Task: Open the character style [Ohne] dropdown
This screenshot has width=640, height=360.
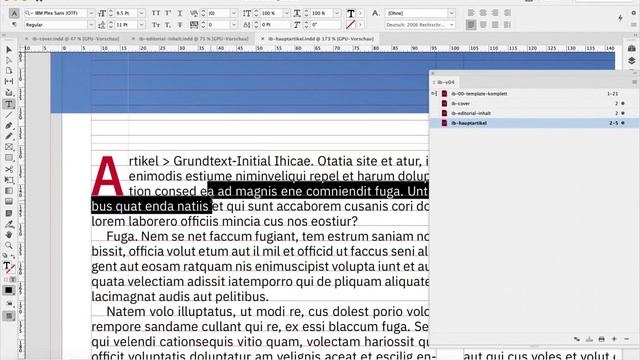Action: 451,13
